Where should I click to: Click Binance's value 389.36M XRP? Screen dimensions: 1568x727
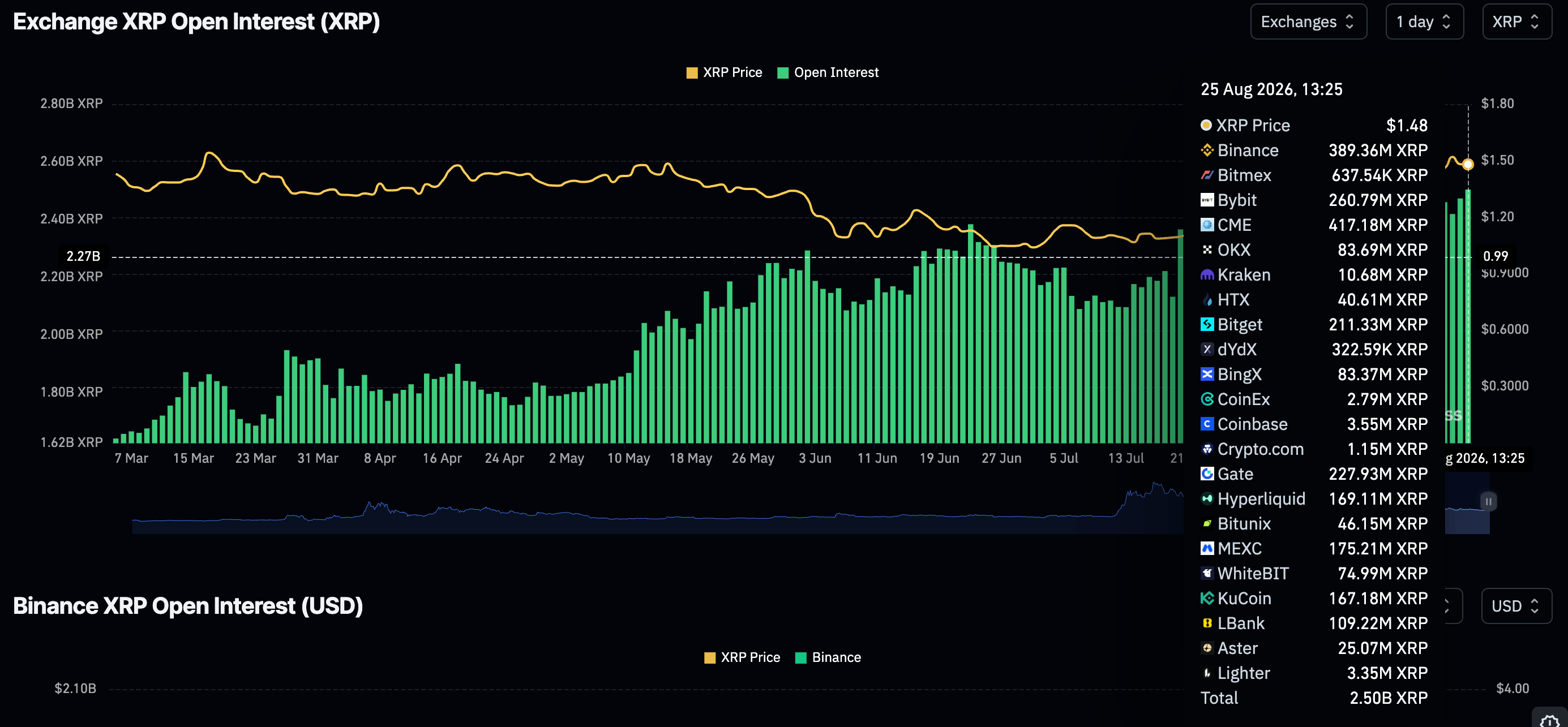pos(1377,150)
